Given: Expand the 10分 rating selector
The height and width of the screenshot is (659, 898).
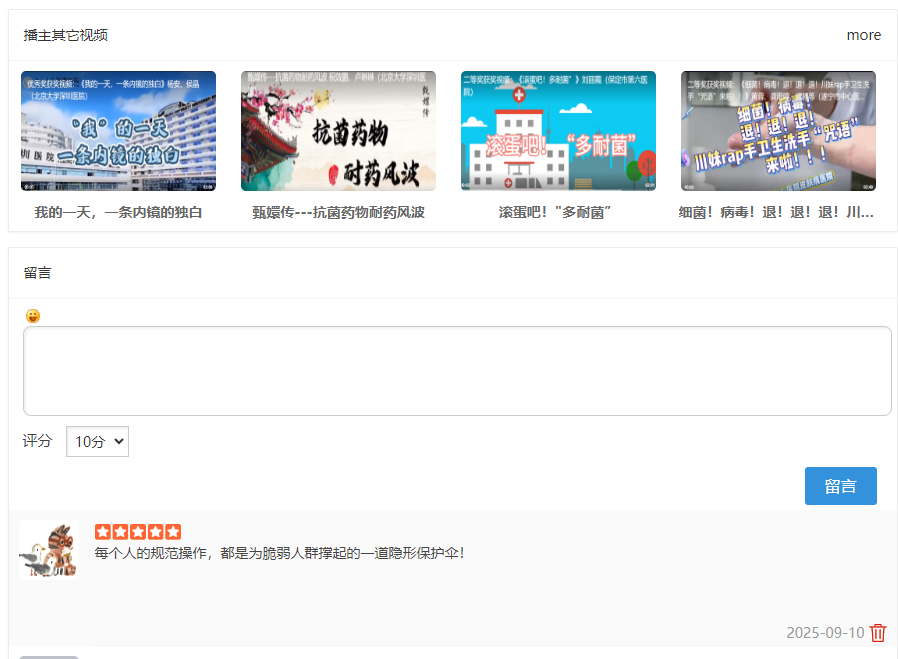Looking at the screenshot, I should pyautogui.click(x=97, y=441).
